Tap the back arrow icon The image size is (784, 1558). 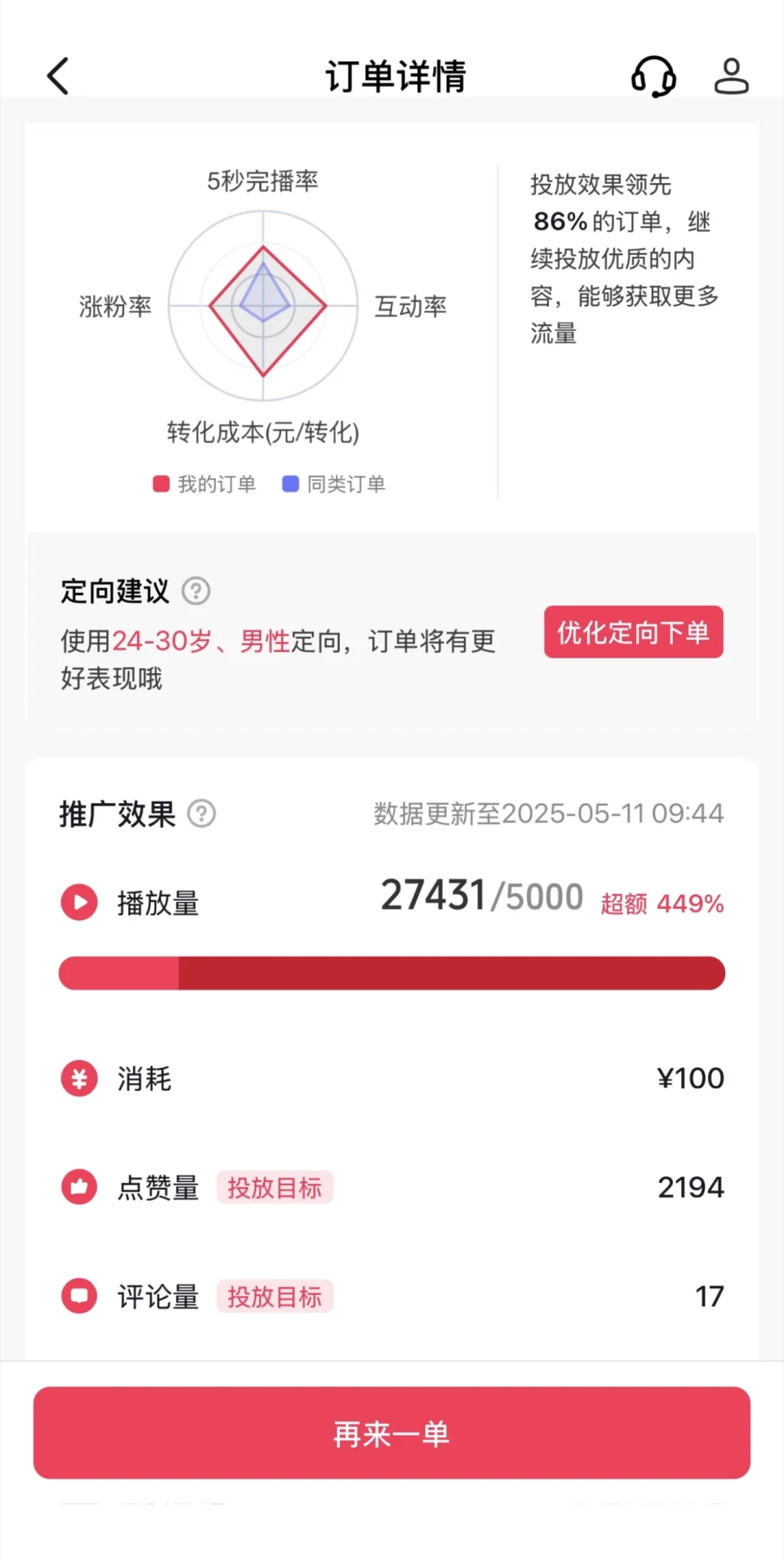click(x=58, y=76)
